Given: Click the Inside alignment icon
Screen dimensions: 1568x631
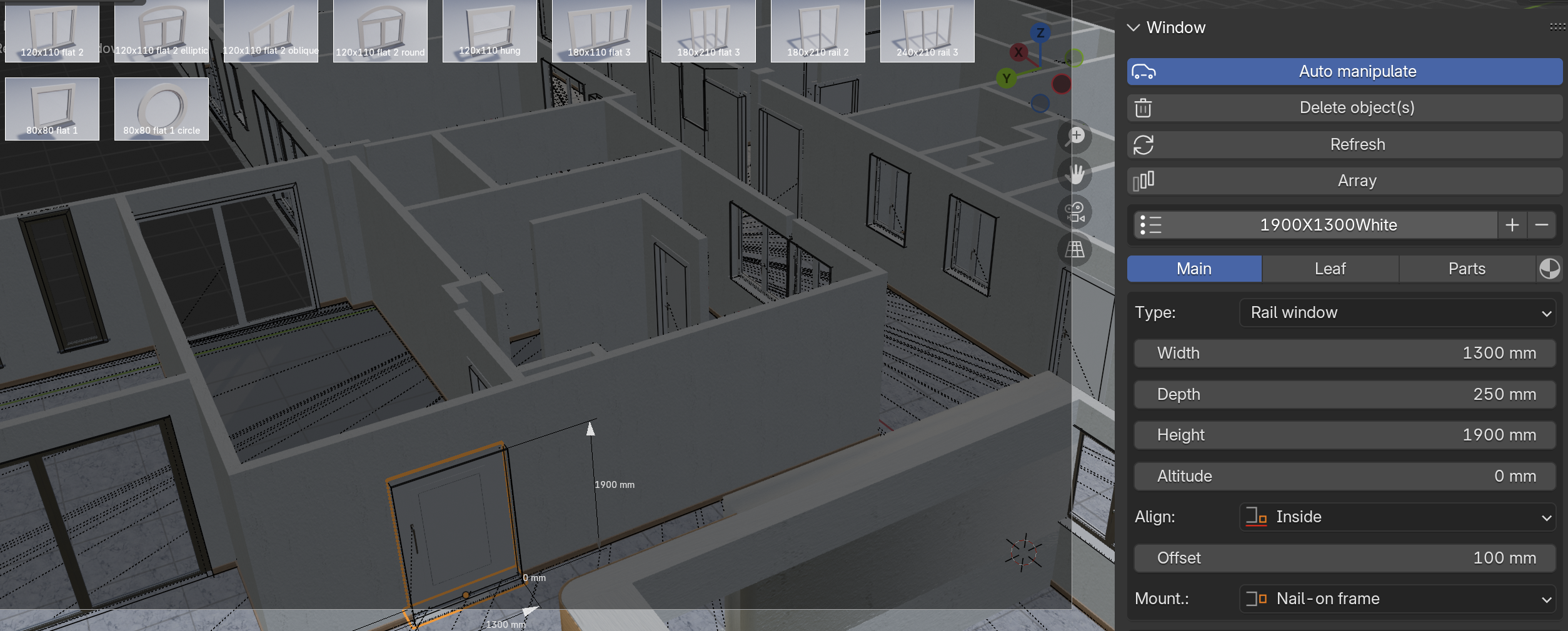Looking at the screenshot, I should coord(1255,517).
